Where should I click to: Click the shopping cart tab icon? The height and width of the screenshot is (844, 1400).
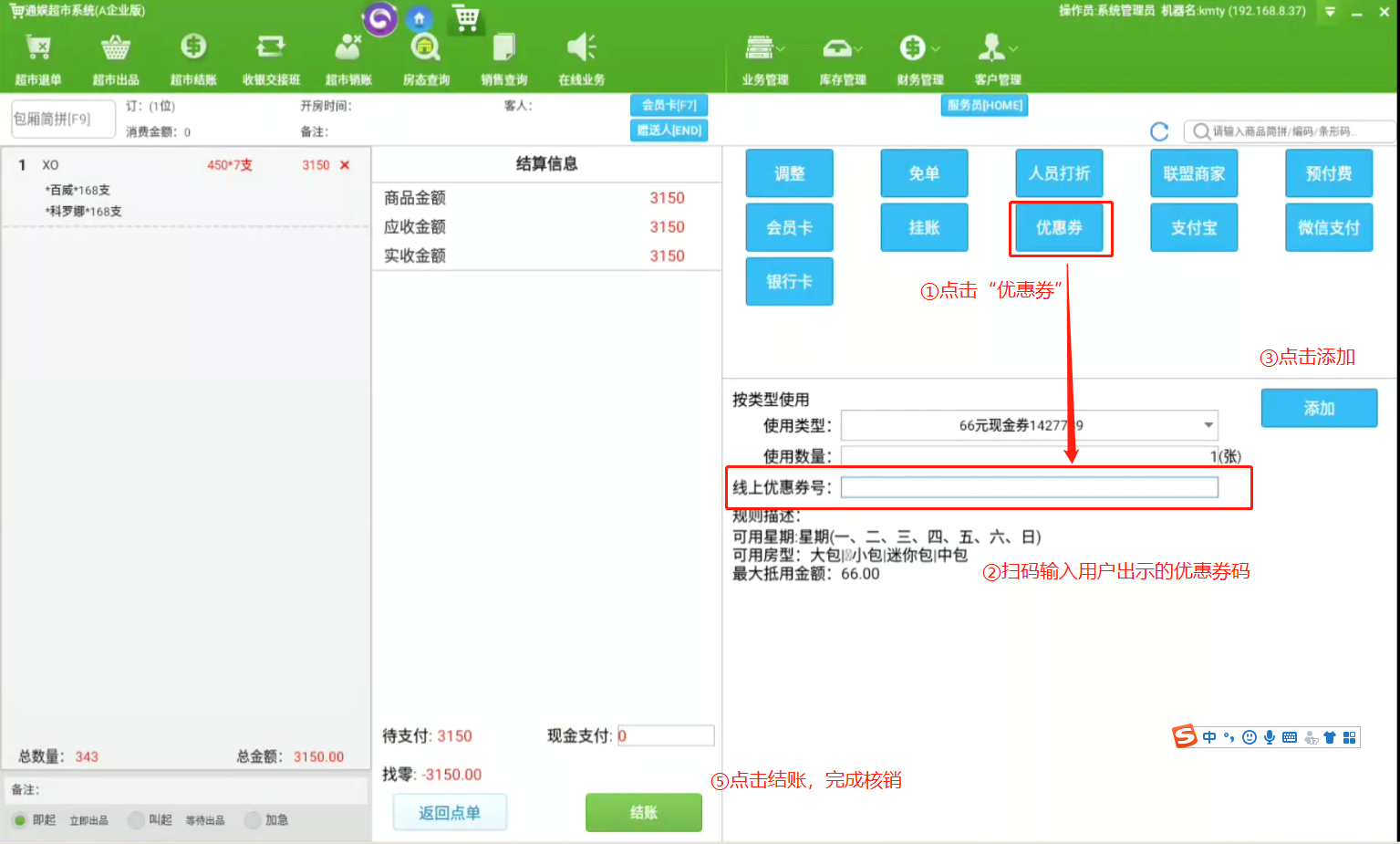[x=467, y=18]
